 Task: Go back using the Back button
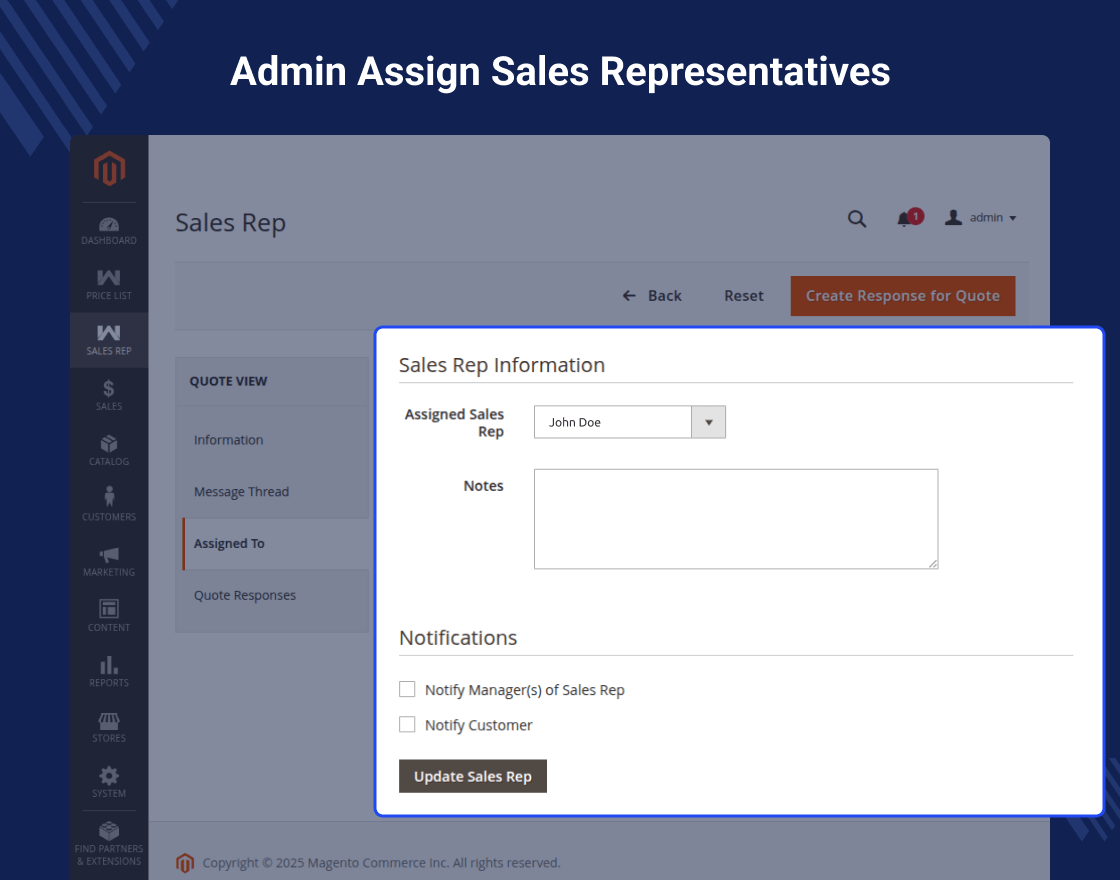click(x=652, y=296)
